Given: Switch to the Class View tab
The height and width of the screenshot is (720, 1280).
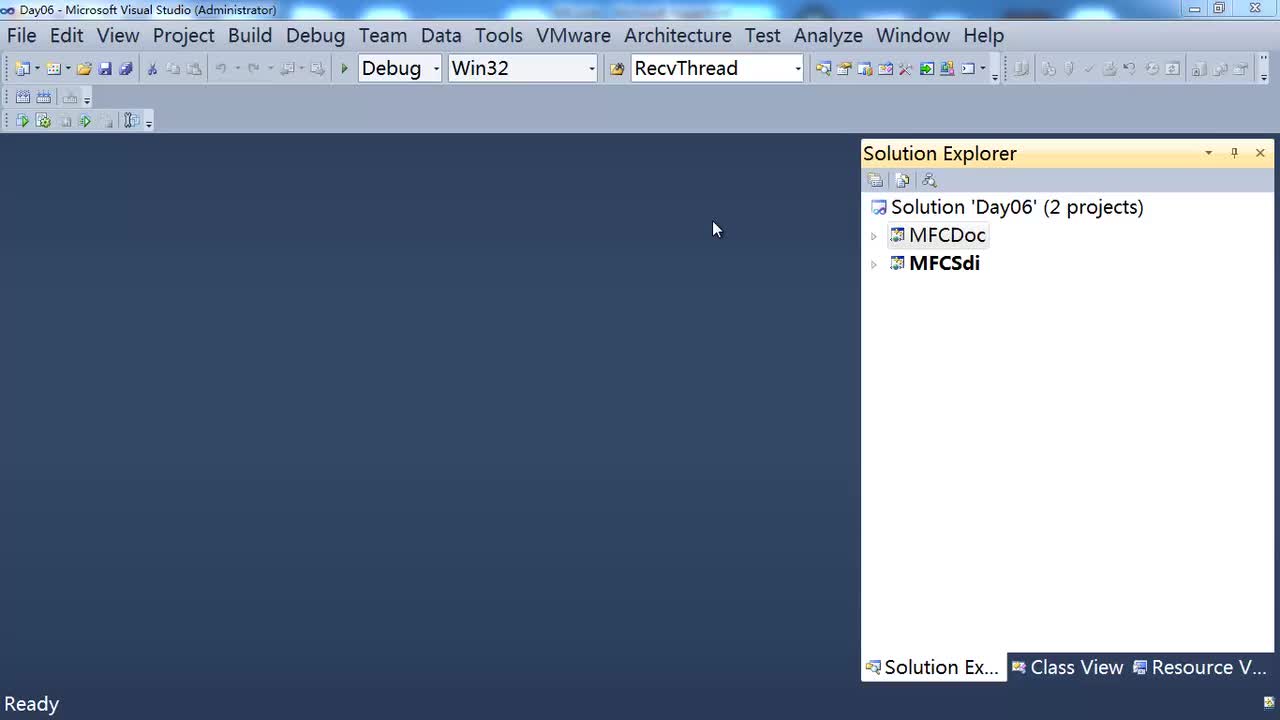Looking at the screenshot, I should [x=1067, y=667].
